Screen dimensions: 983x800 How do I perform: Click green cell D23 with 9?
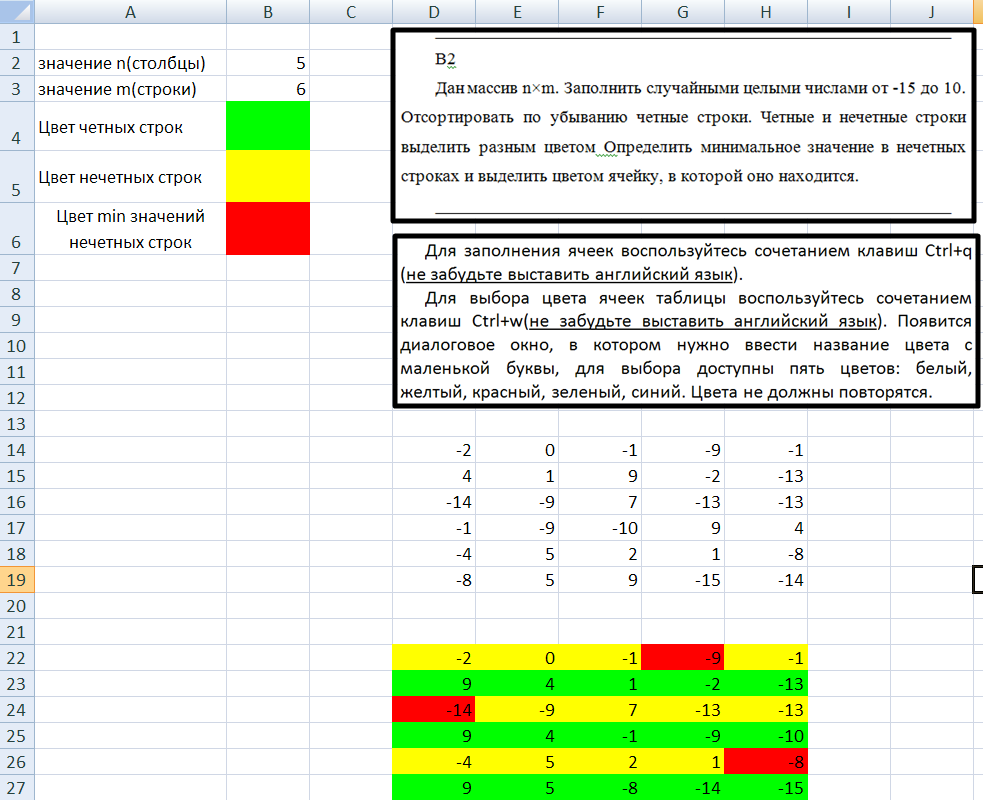(434, 684)
